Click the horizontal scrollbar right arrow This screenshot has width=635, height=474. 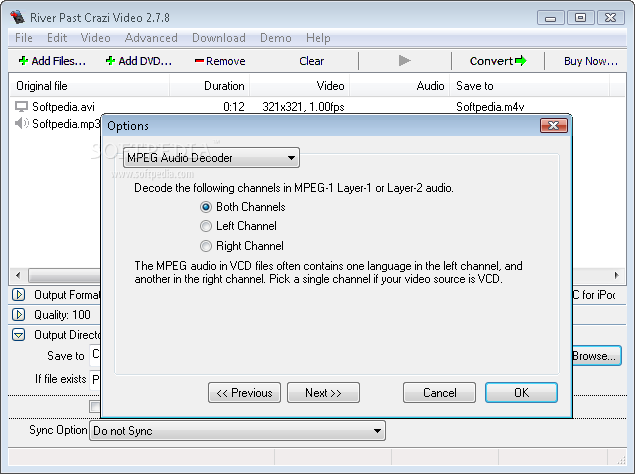click(616, 275)
